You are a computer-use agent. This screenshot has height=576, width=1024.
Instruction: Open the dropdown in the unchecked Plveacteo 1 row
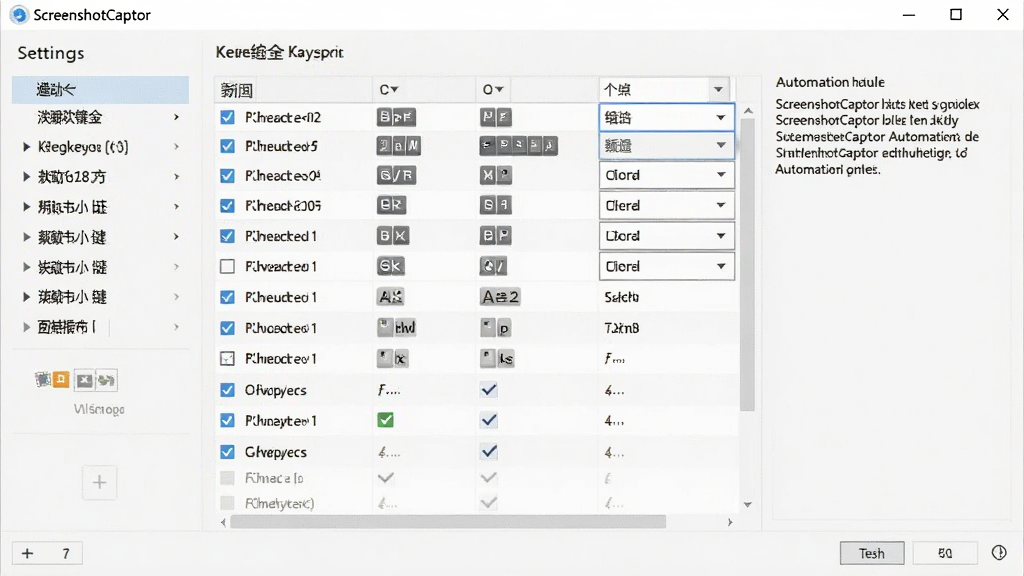[x=667, y=266]
